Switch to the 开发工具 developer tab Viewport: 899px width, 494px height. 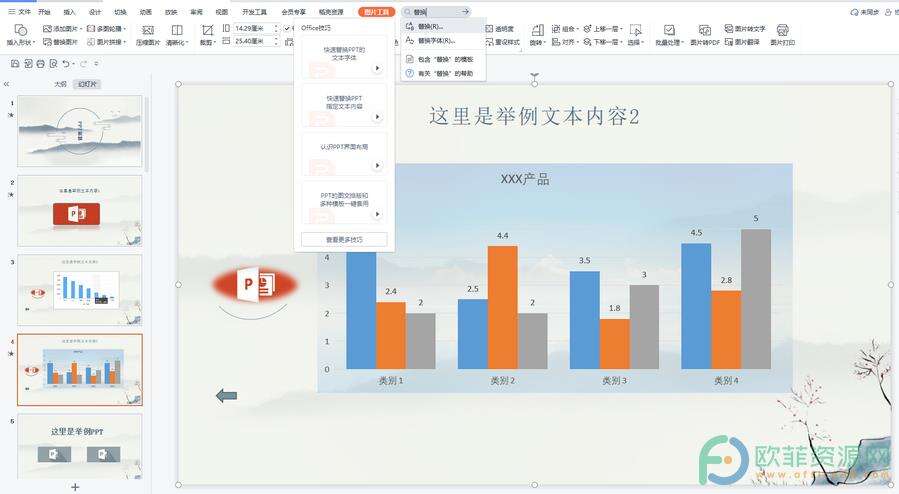254,12
